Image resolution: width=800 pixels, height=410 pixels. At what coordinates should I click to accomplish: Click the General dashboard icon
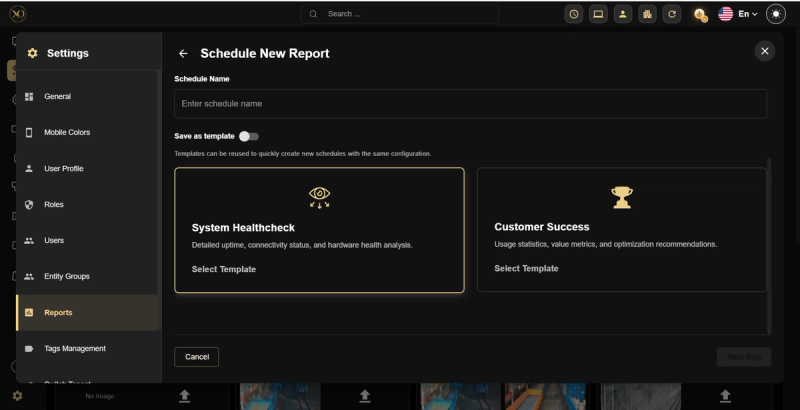[x=29, y=96]
